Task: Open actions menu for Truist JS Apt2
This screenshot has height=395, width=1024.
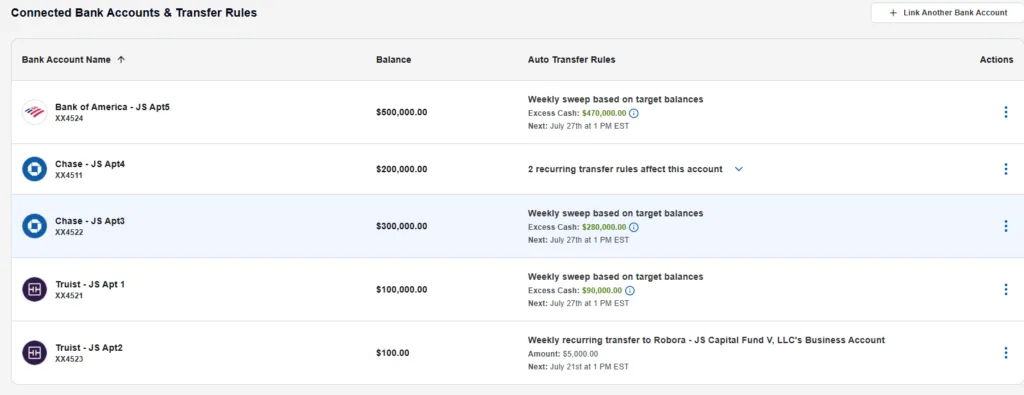Action: (x=1006, y=353)
